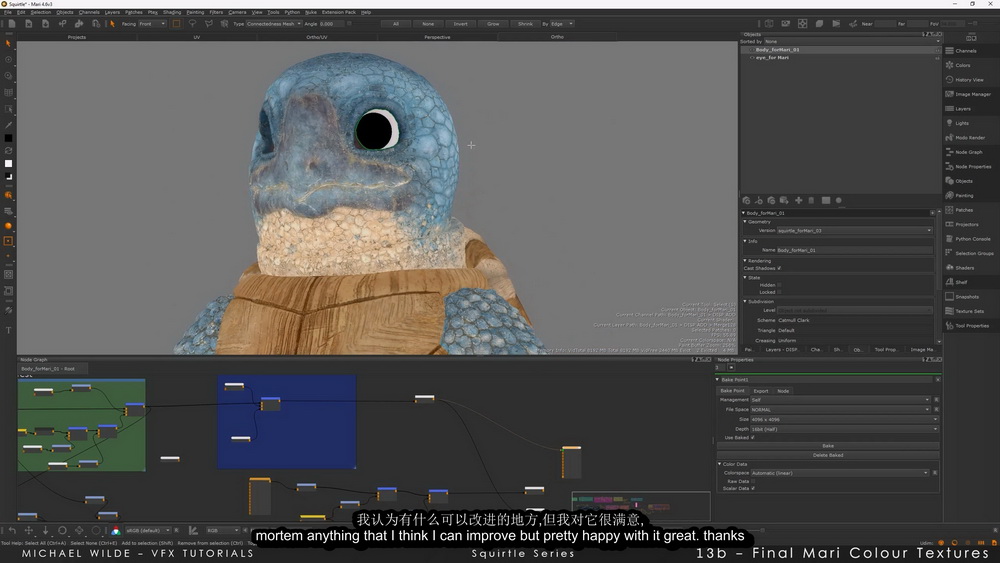Image resolution: width=1000 pixels, height=563 pixels.
Task: Open the Extension Pack menu
Action: tap(339, 12)
